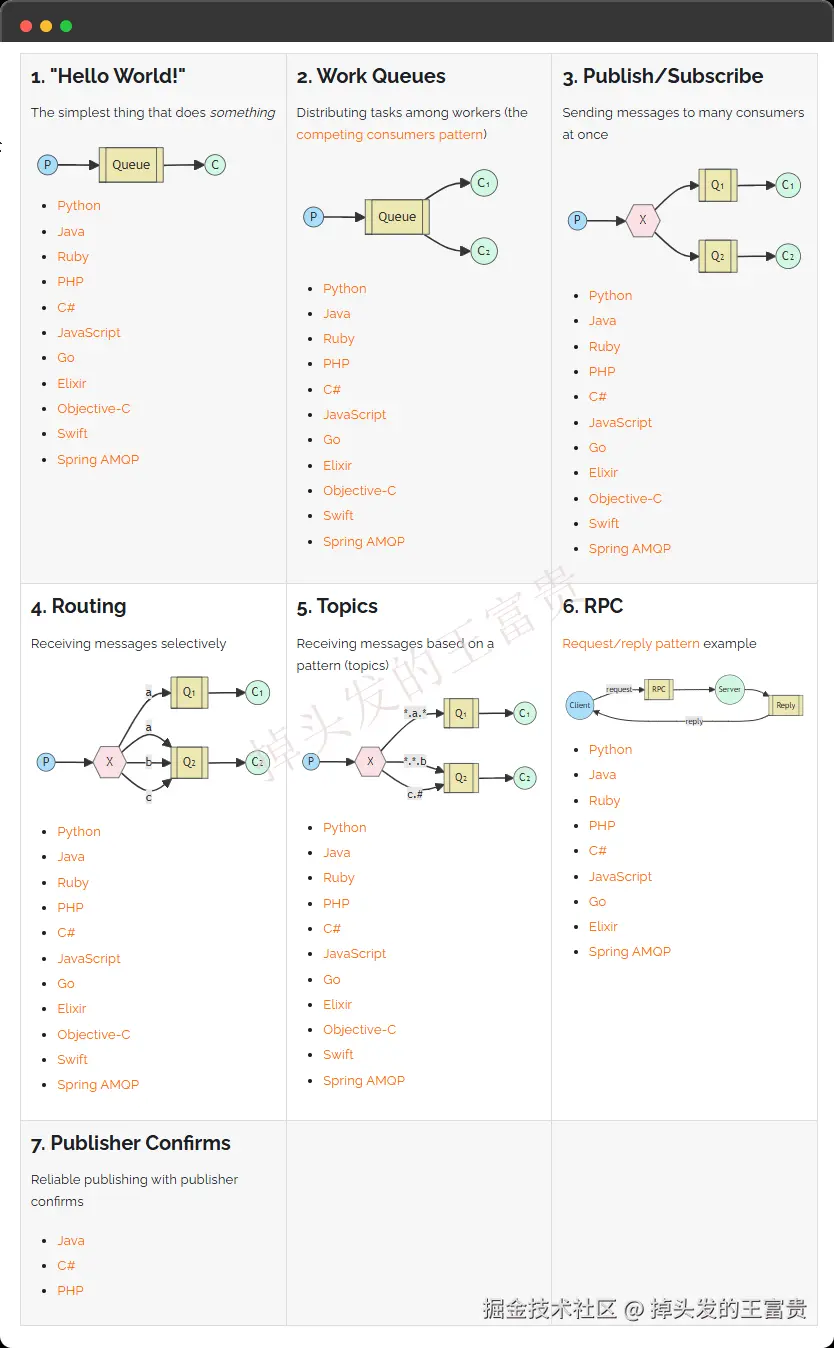Click the Client node in RPC diagram
This screenshot has height=1348, width=834.
pyautogui.click(x=580, y=706)
